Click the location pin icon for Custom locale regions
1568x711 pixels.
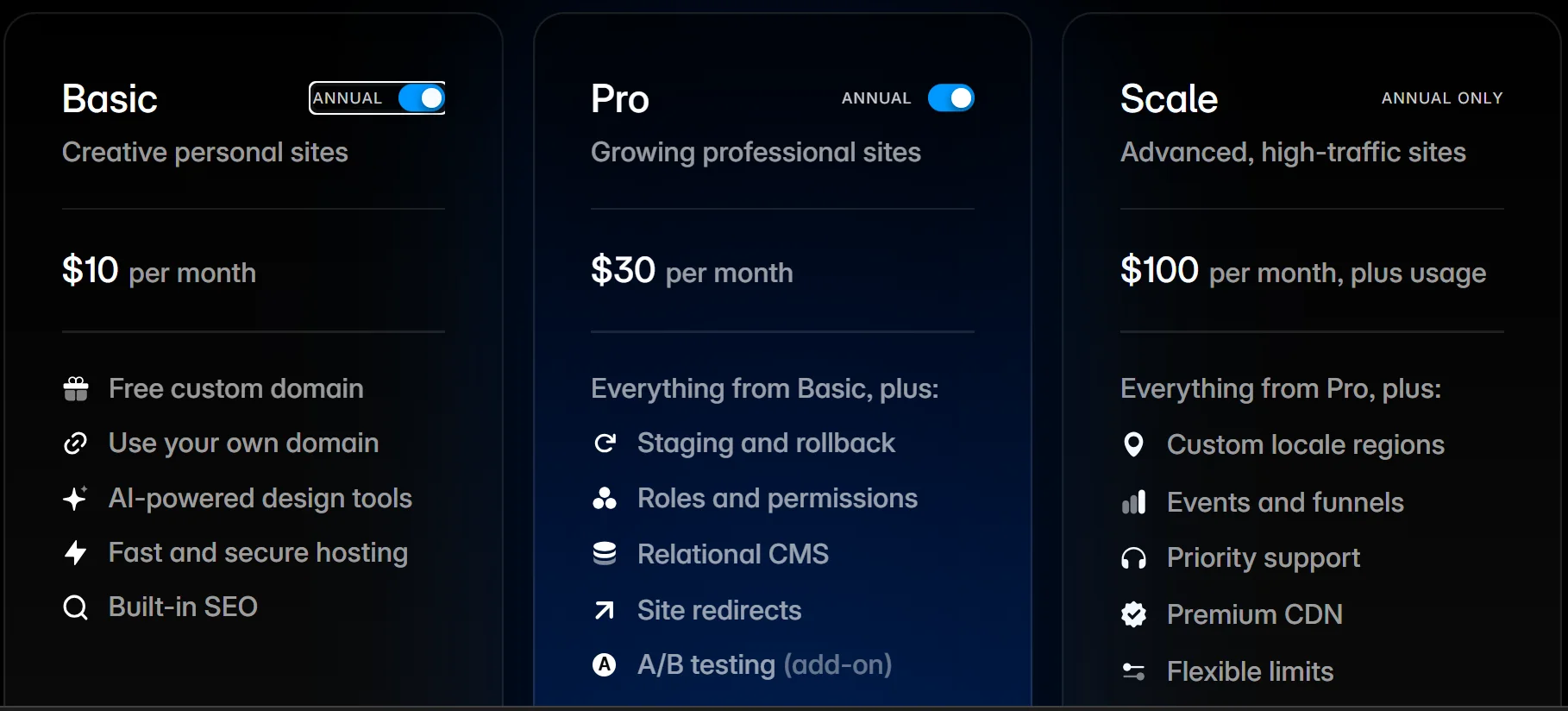click(1134, 444)
